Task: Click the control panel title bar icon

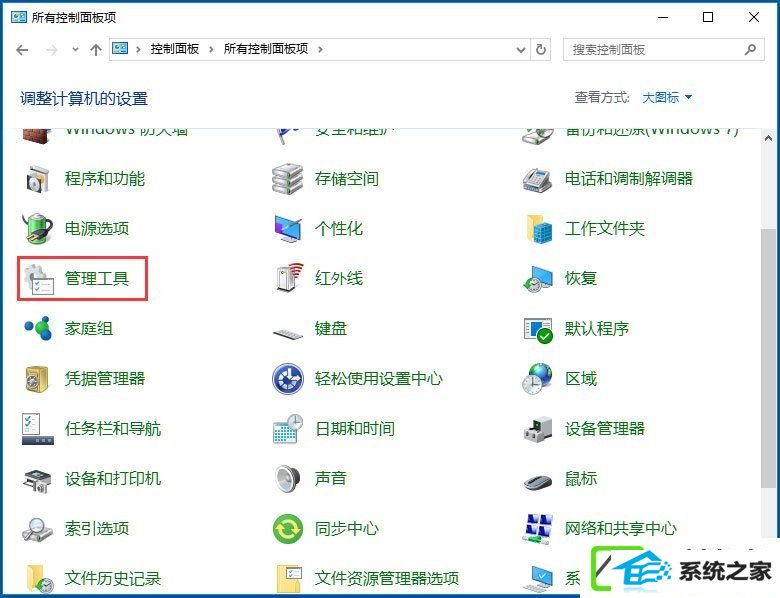Action: (18, 17)
